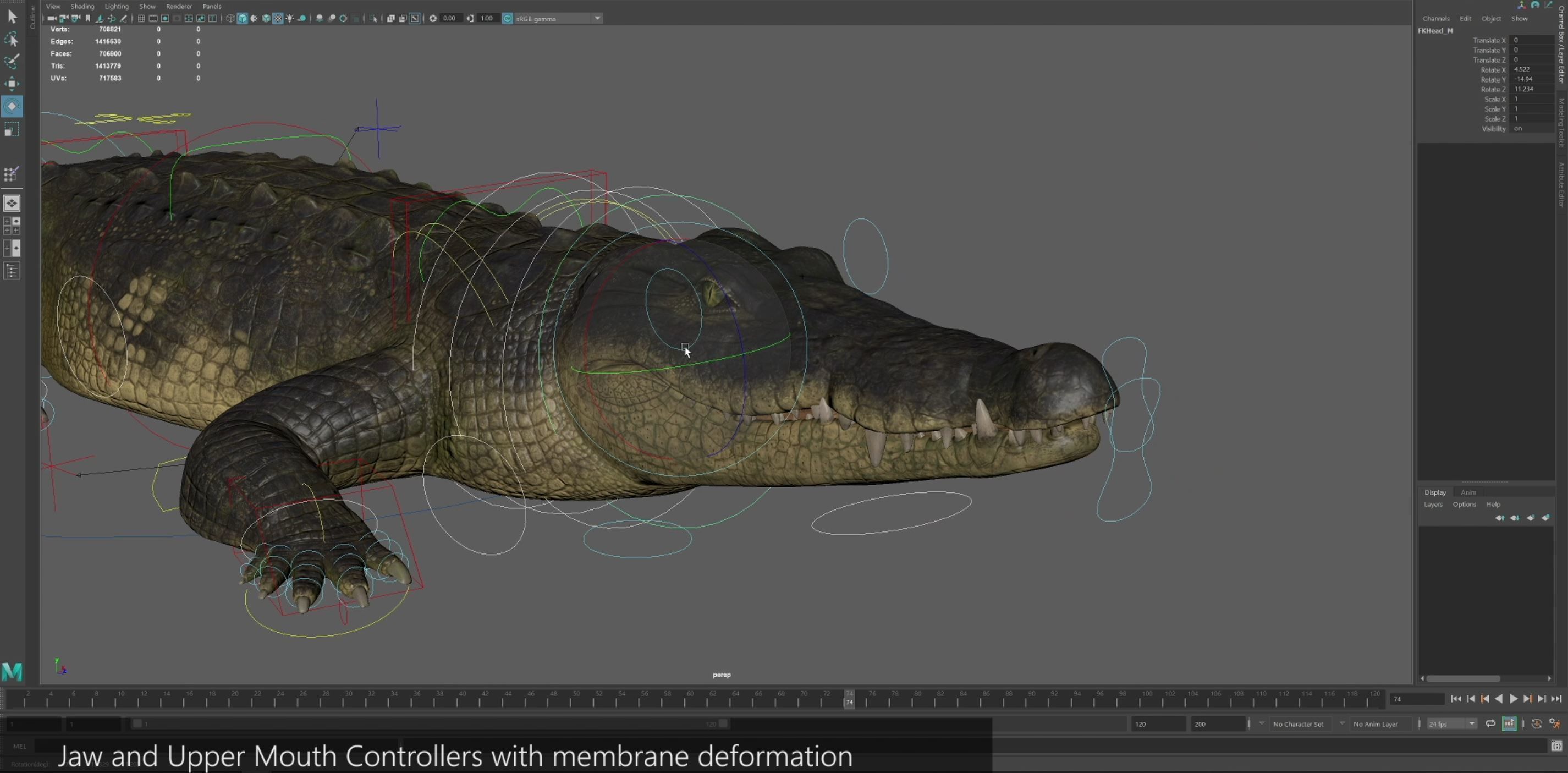This screenshot has width=1568, height=773.
Task: Jump to previous keyframe
Action: [1485, 699]
